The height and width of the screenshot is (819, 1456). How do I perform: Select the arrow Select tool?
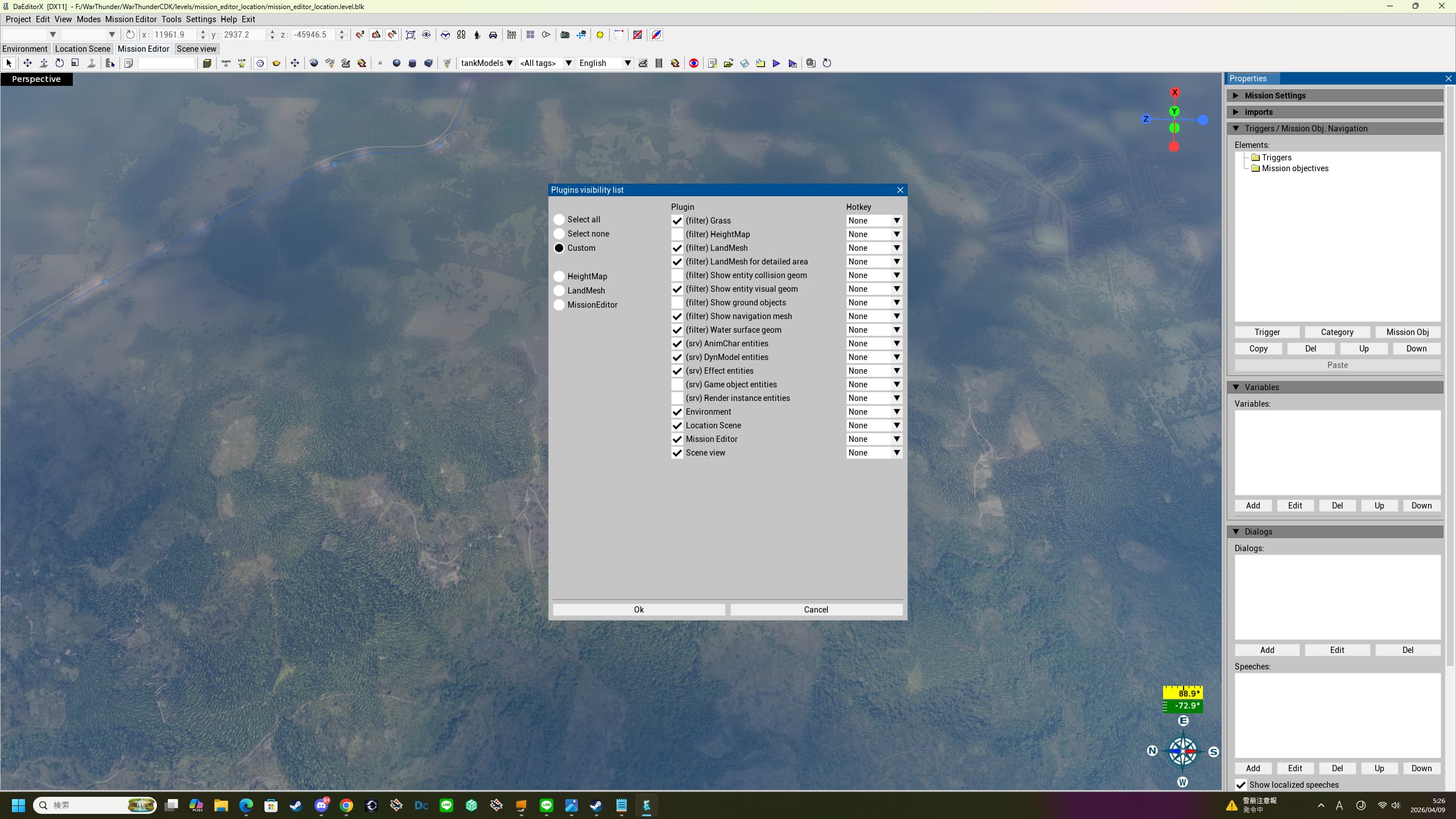pyautogui.click(x=9, y=63)
